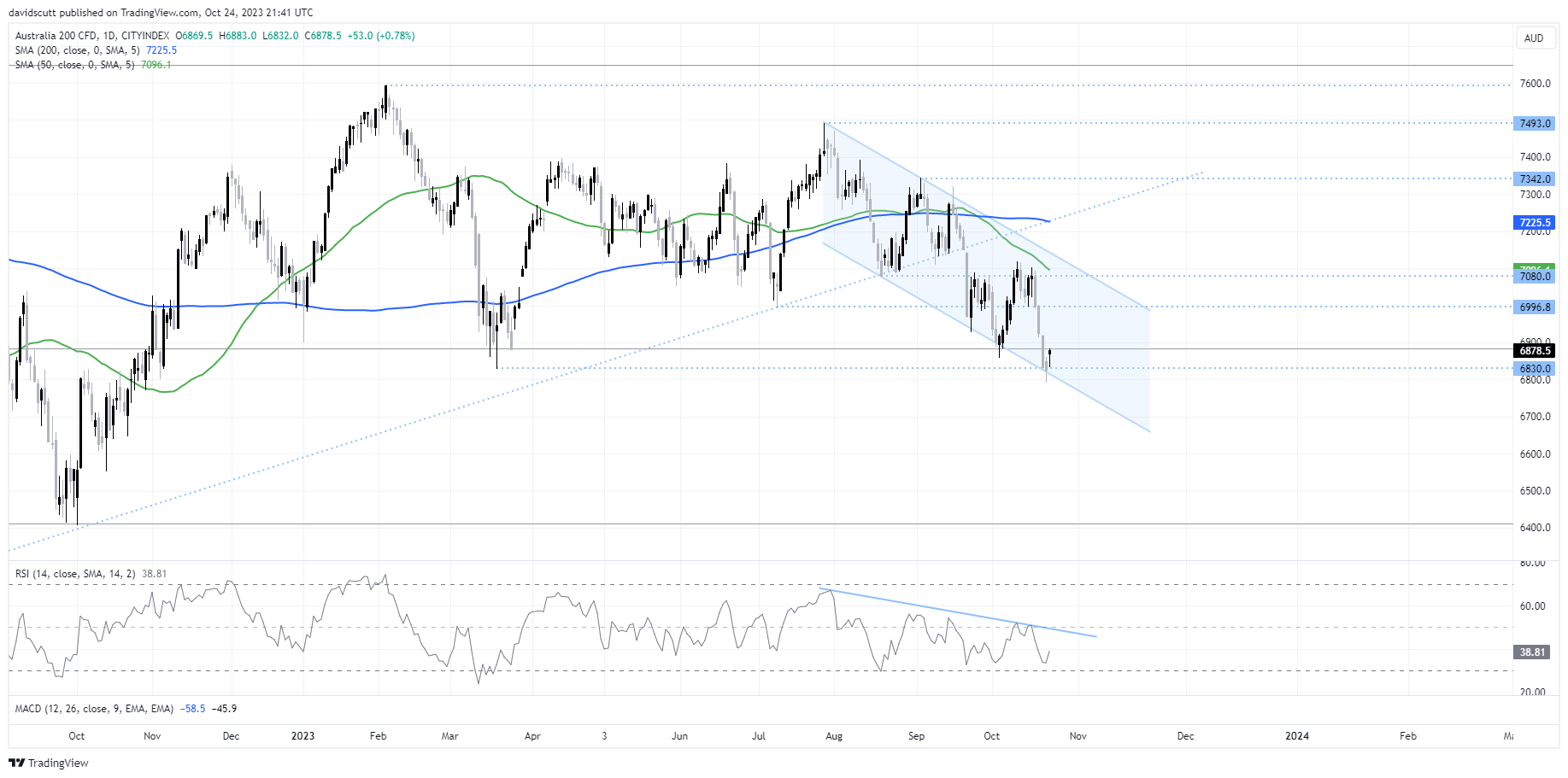Click the 7493.0 price level label
The height and width of the screenshot is (778, 1568).
tap(1535, 124)
